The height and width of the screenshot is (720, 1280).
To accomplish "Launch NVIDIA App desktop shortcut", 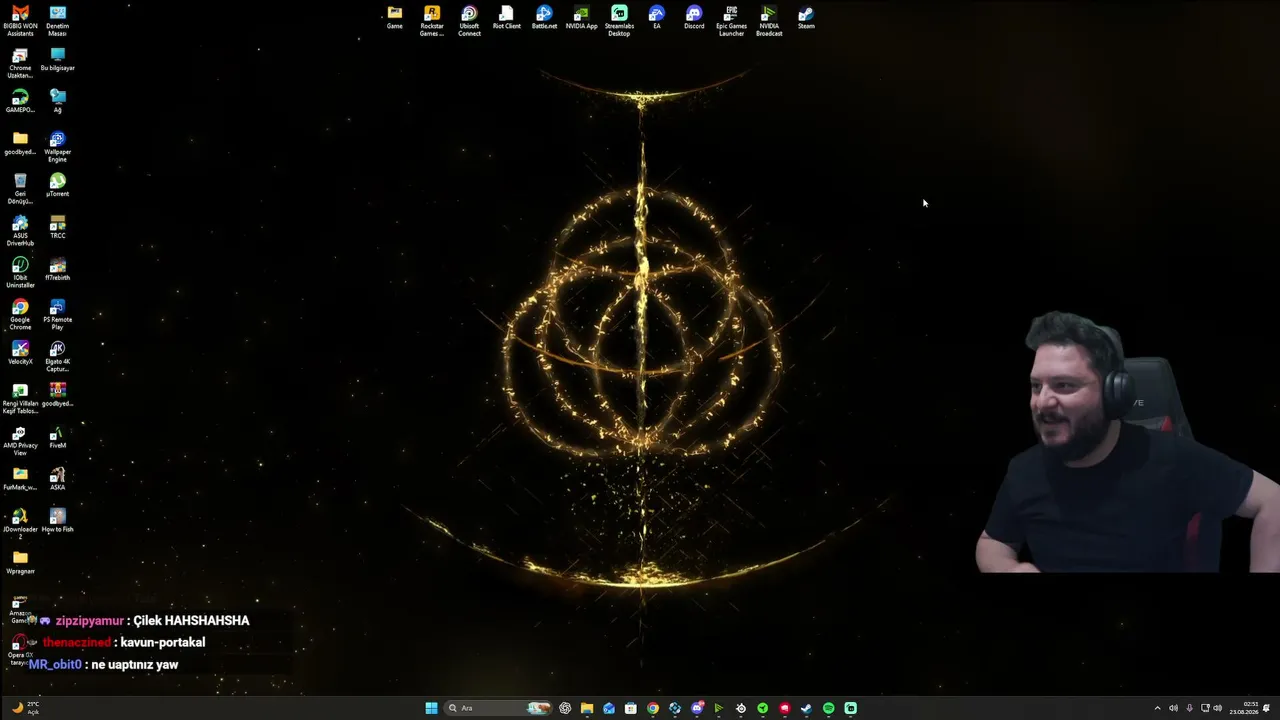I will 581,18.
